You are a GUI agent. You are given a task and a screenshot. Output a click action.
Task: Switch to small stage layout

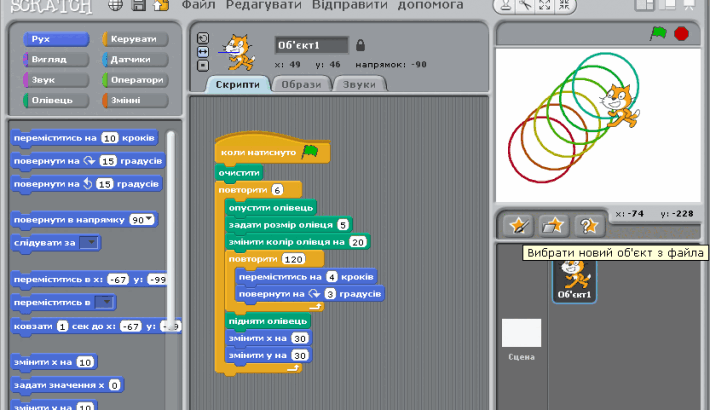pos(645,5)
